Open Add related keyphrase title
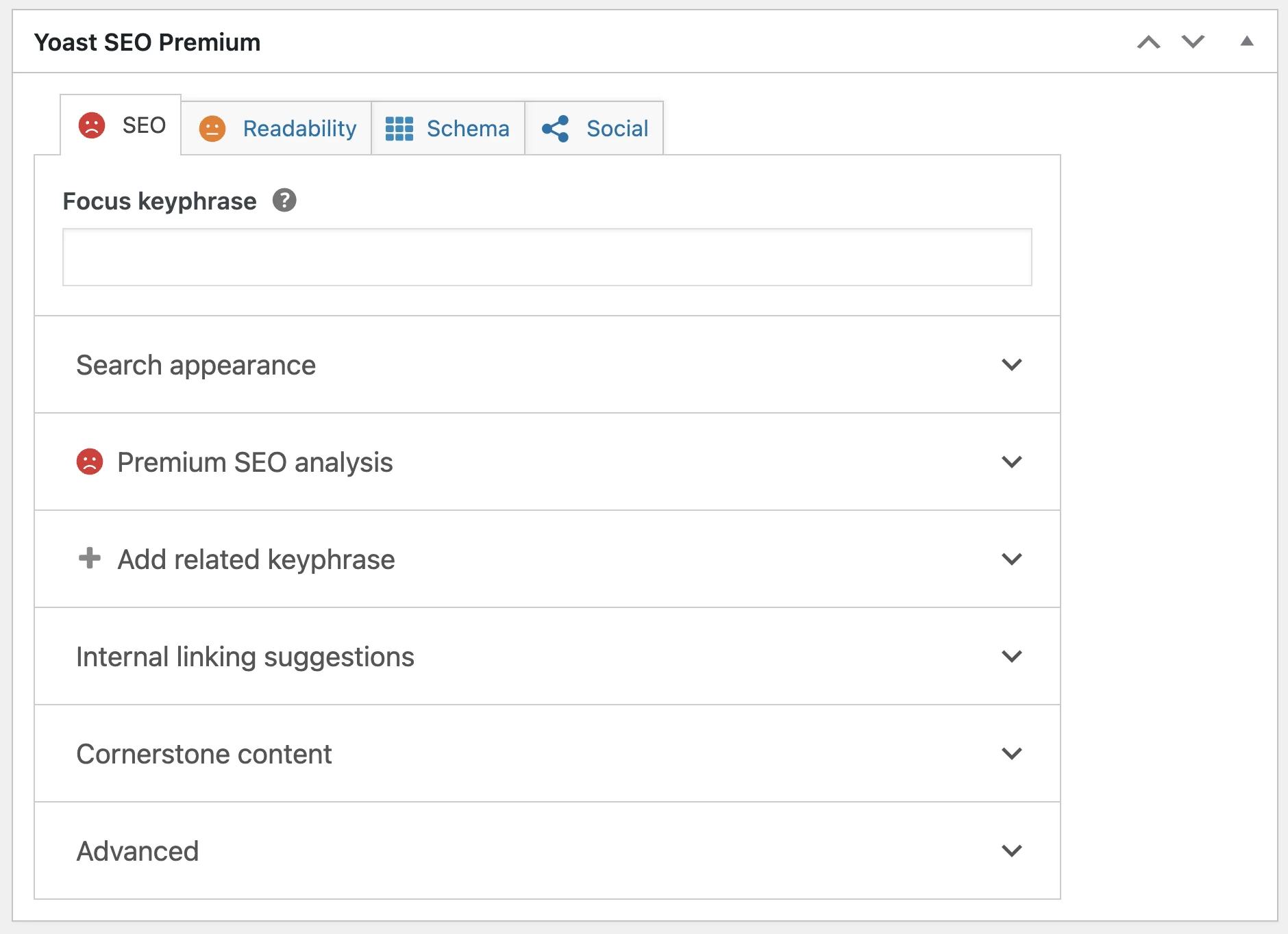 click(x=256, y=560)
